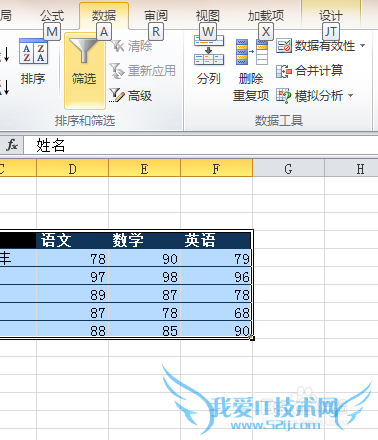
Task: Expand the 模拟分析 dropdown arrow
Action: [351, 96]
